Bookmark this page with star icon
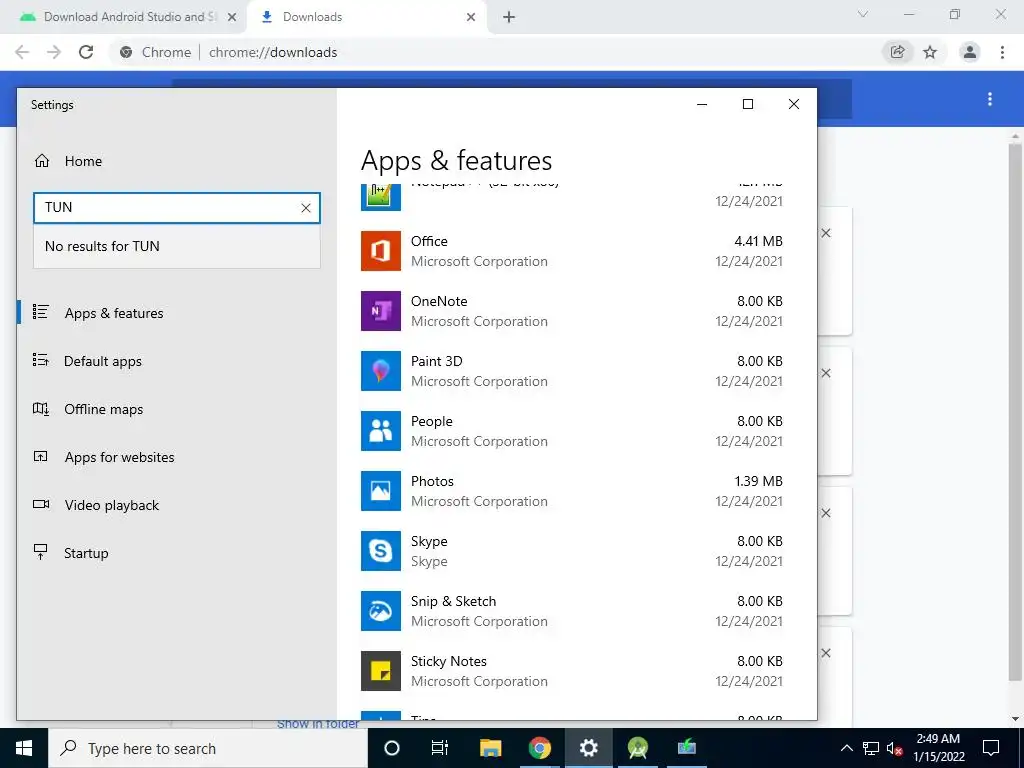1024x768 pixels. coord(930,52)
